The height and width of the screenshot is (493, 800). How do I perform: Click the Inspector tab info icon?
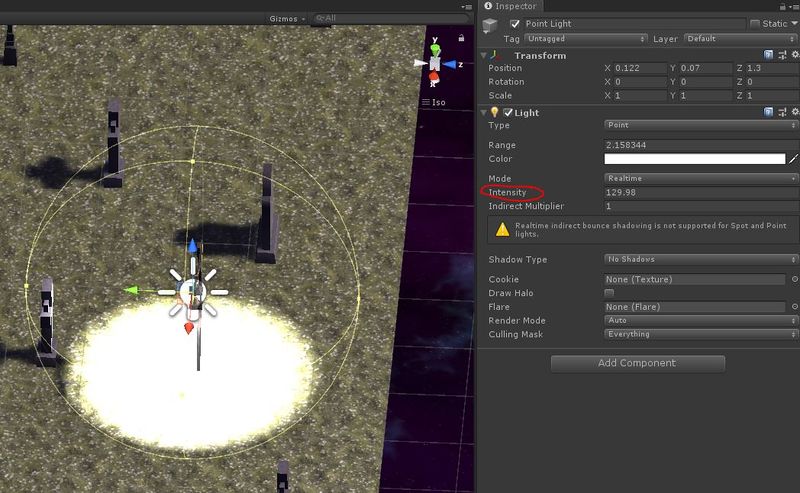pyautogui.click(x=488, y=6)
